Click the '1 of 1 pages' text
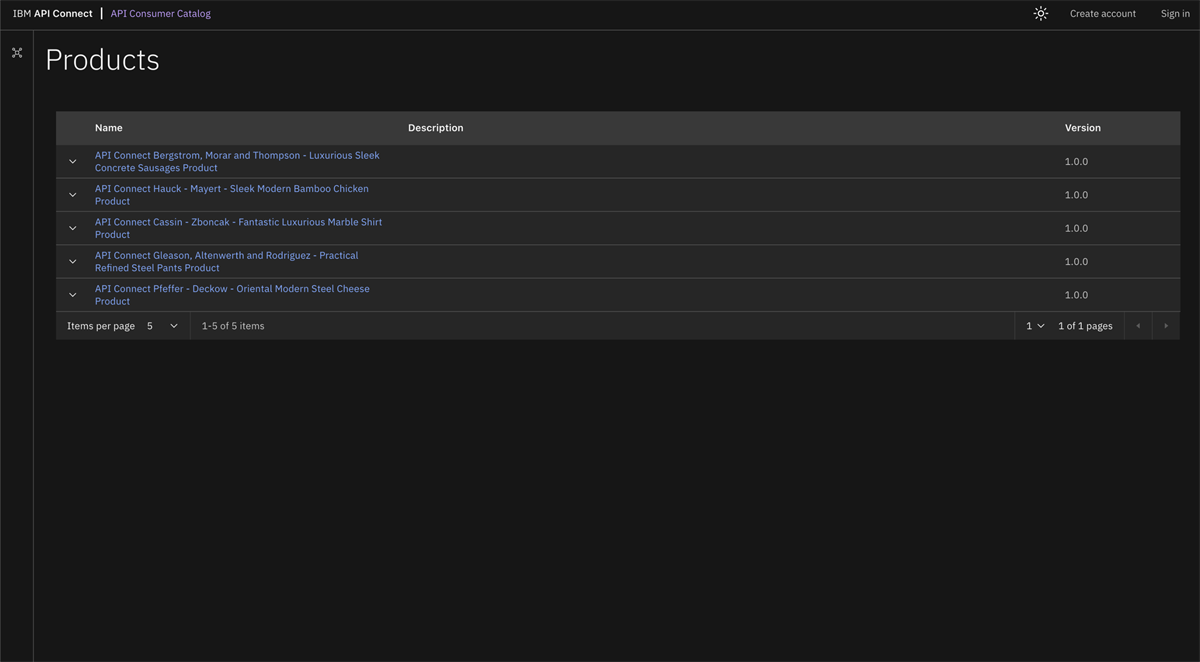This screenshot has height=662, width=1200. point(1085,326)
